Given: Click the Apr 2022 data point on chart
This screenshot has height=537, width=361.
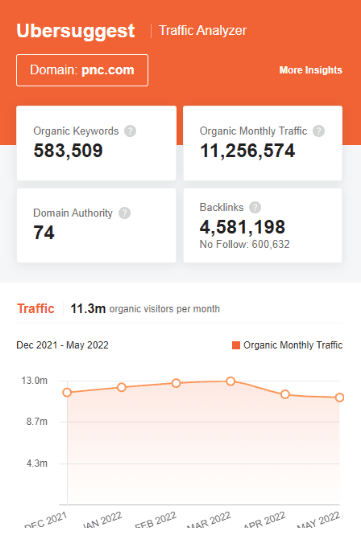Looking at the screenshot, I should pyautogui.click(x=285, y=395).
